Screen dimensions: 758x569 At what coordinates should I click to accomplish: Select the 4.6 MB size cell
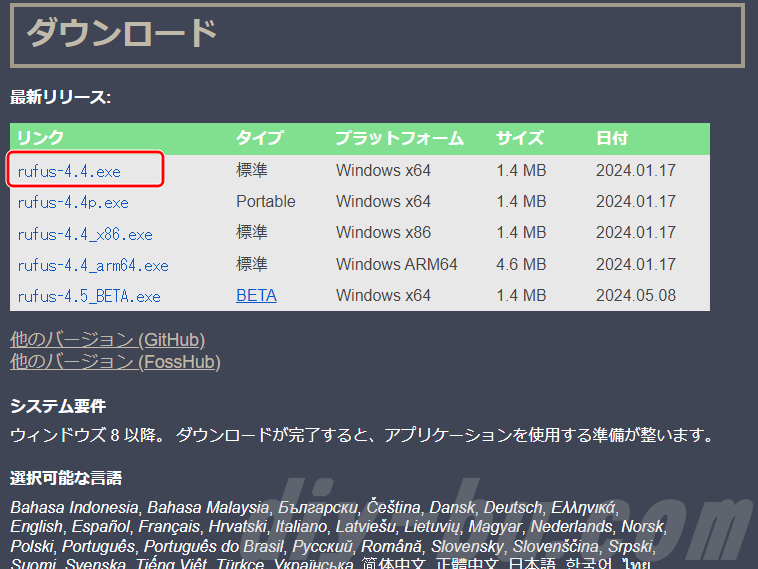click(x=521, y=264)
